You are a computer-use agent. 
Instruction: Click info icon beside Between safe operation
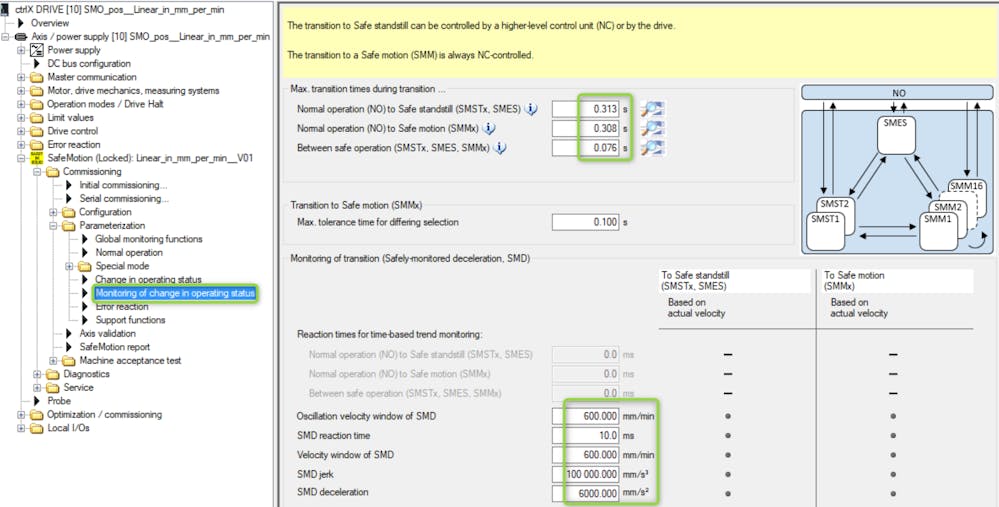click(x=500, y=148)
